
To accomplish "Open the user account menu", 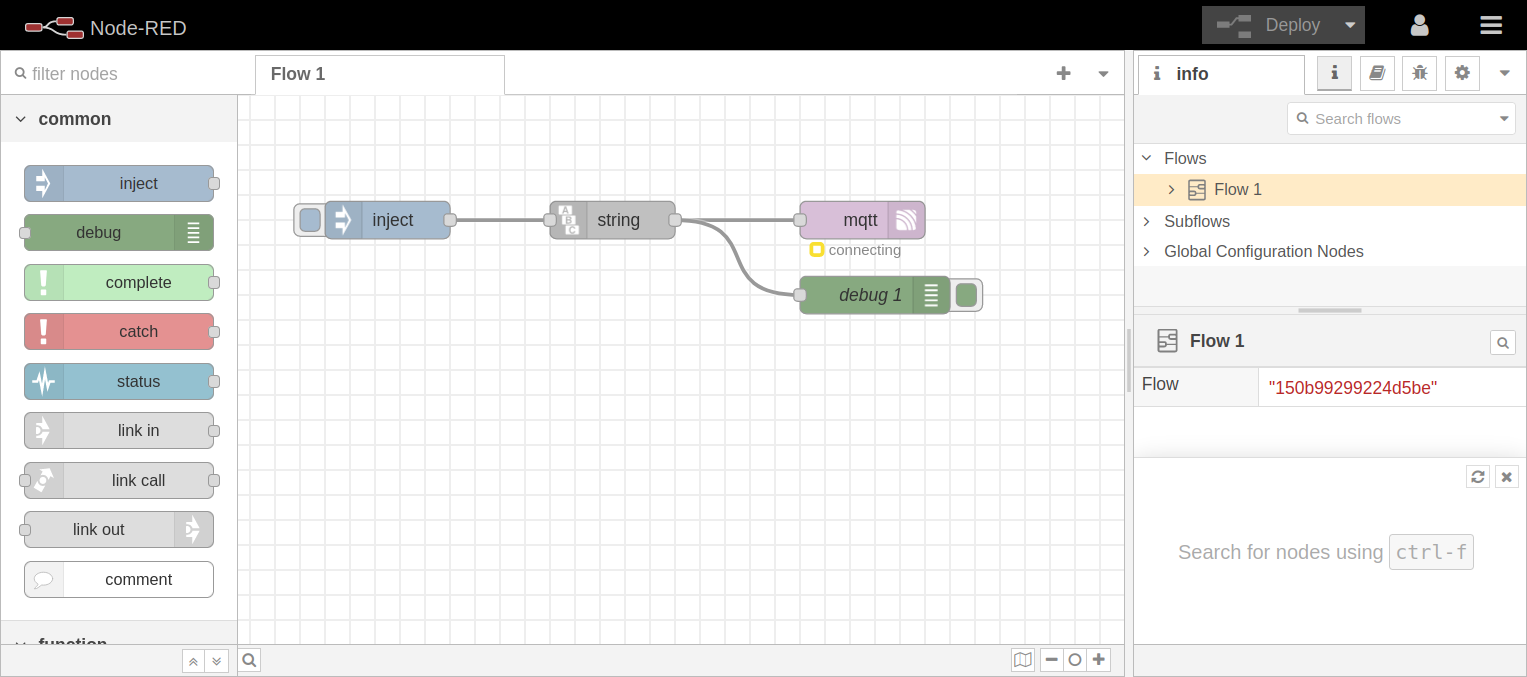I will click(x=1419, y=25).
